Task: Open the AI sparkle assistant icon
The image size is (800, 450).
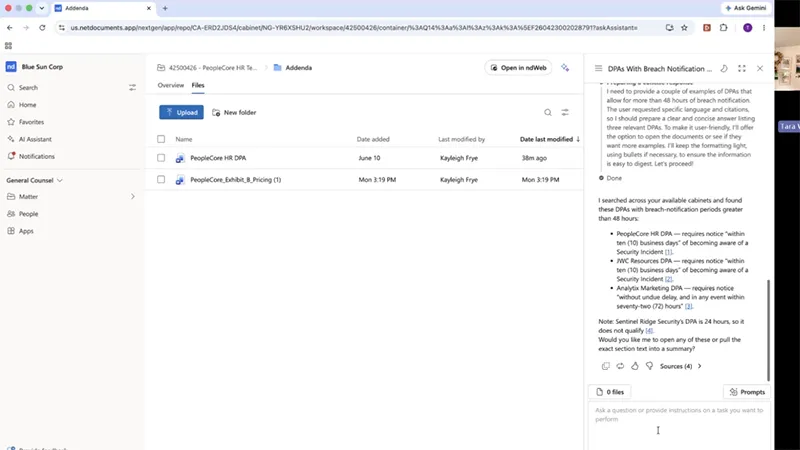Action: tap(565, 67)
